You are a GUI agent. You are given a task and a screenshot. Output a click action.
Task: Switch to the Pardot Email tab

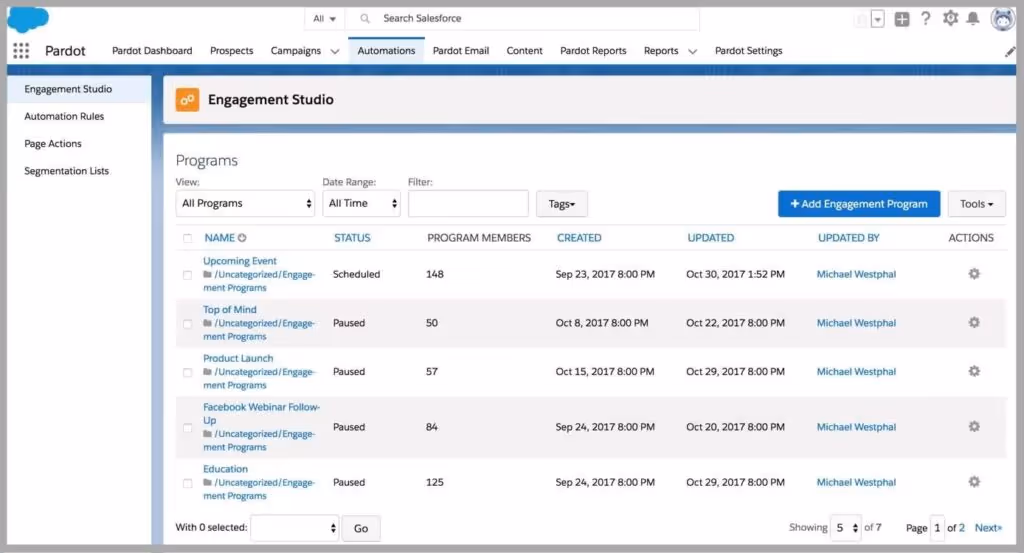[x=460, y=50]
